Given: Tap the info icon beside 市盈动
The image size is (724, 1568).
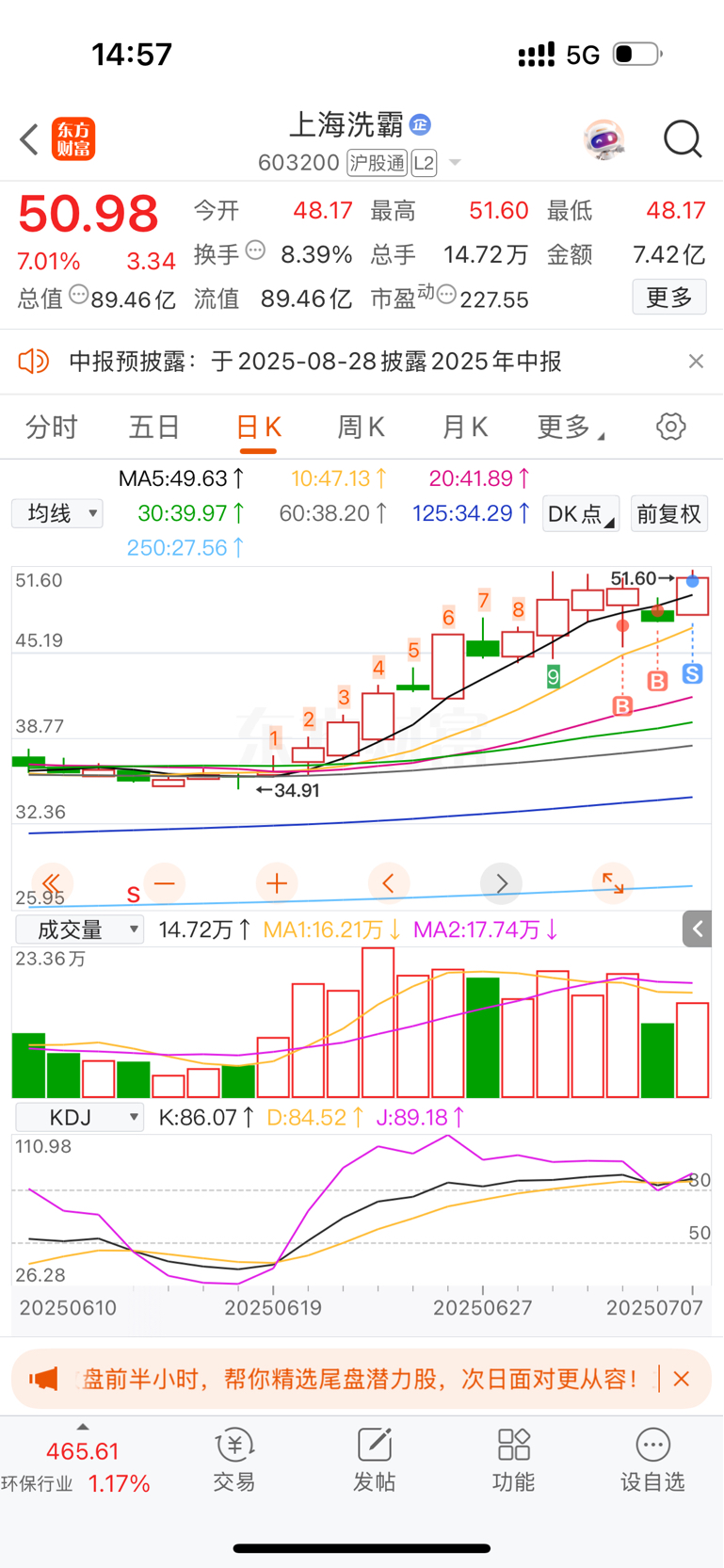Looking at the screenshot, I should click(x=446, y=295).
